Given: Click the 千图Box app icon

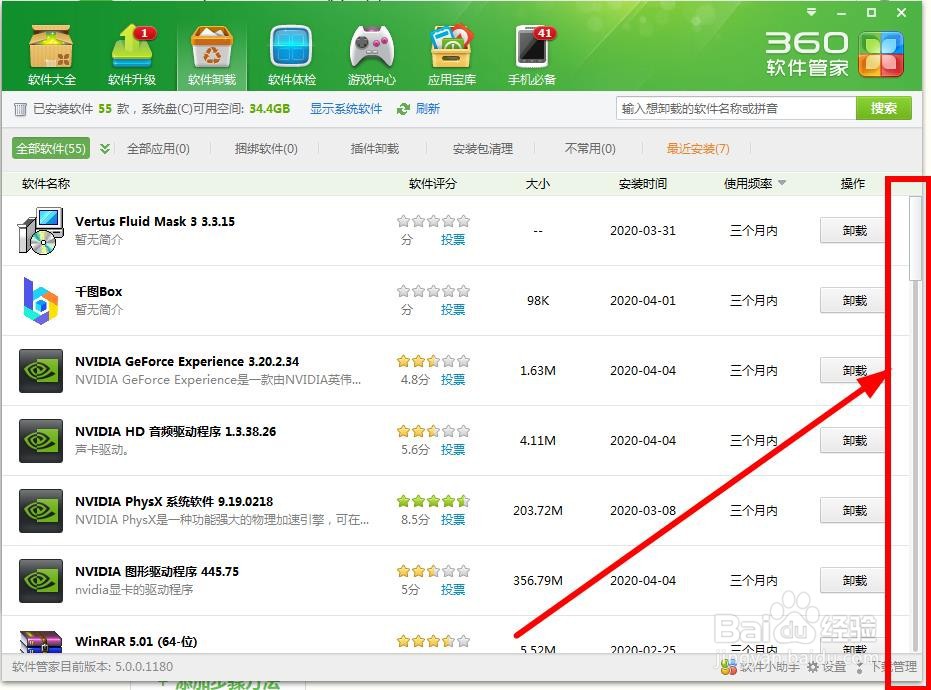Looking at the screenshot, I should pos(40,300).
